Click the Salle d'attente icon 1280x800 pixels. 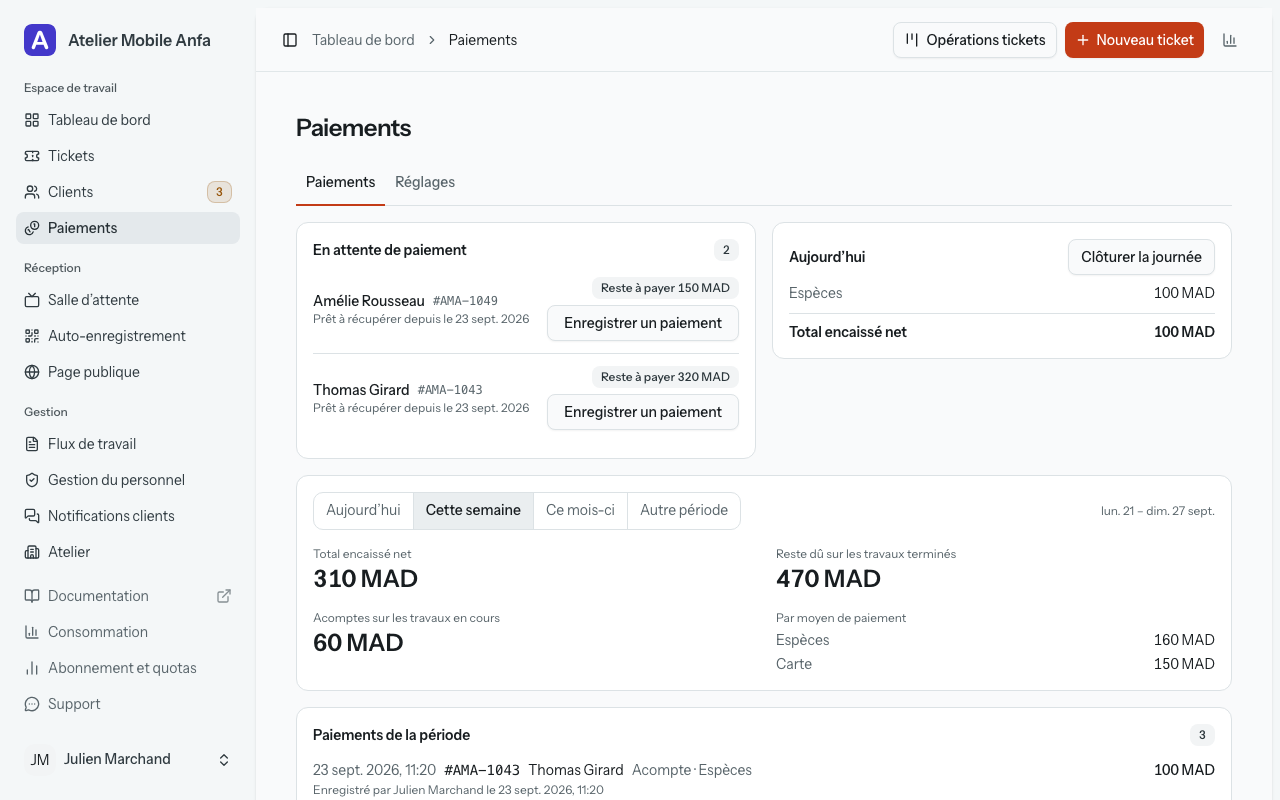coord(32,300)
